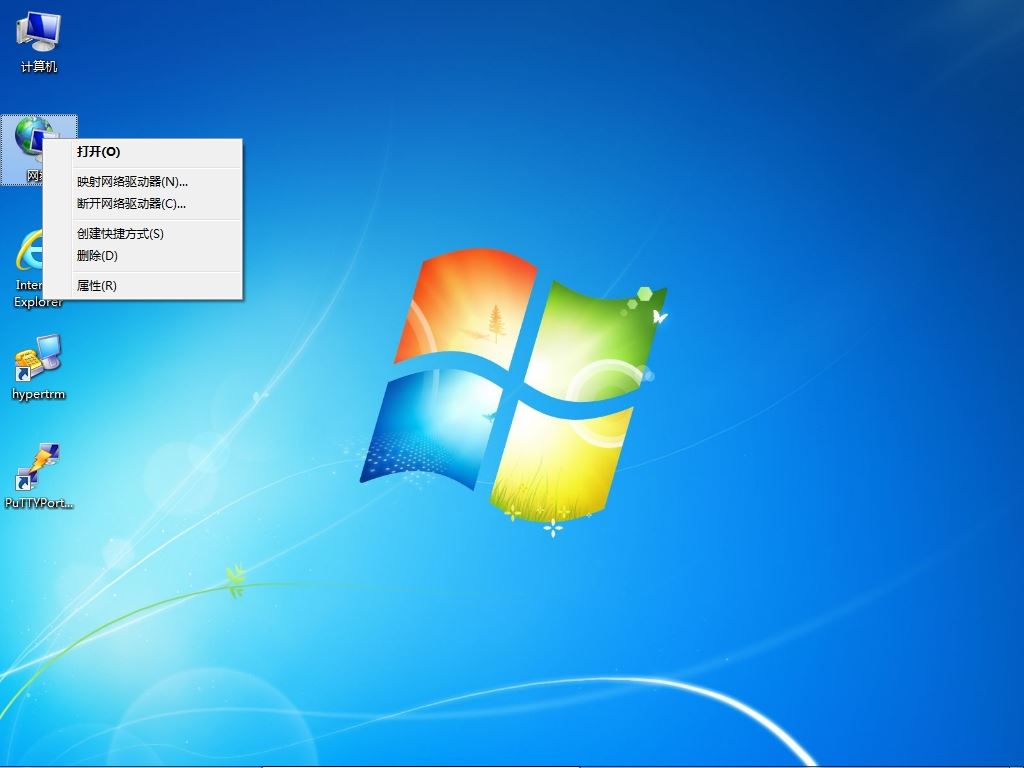Viewport: 1024px width, 768px height.
Task: Select the 计算机 desktop icon
Action: pyautogui.click(x=39, y=42)
